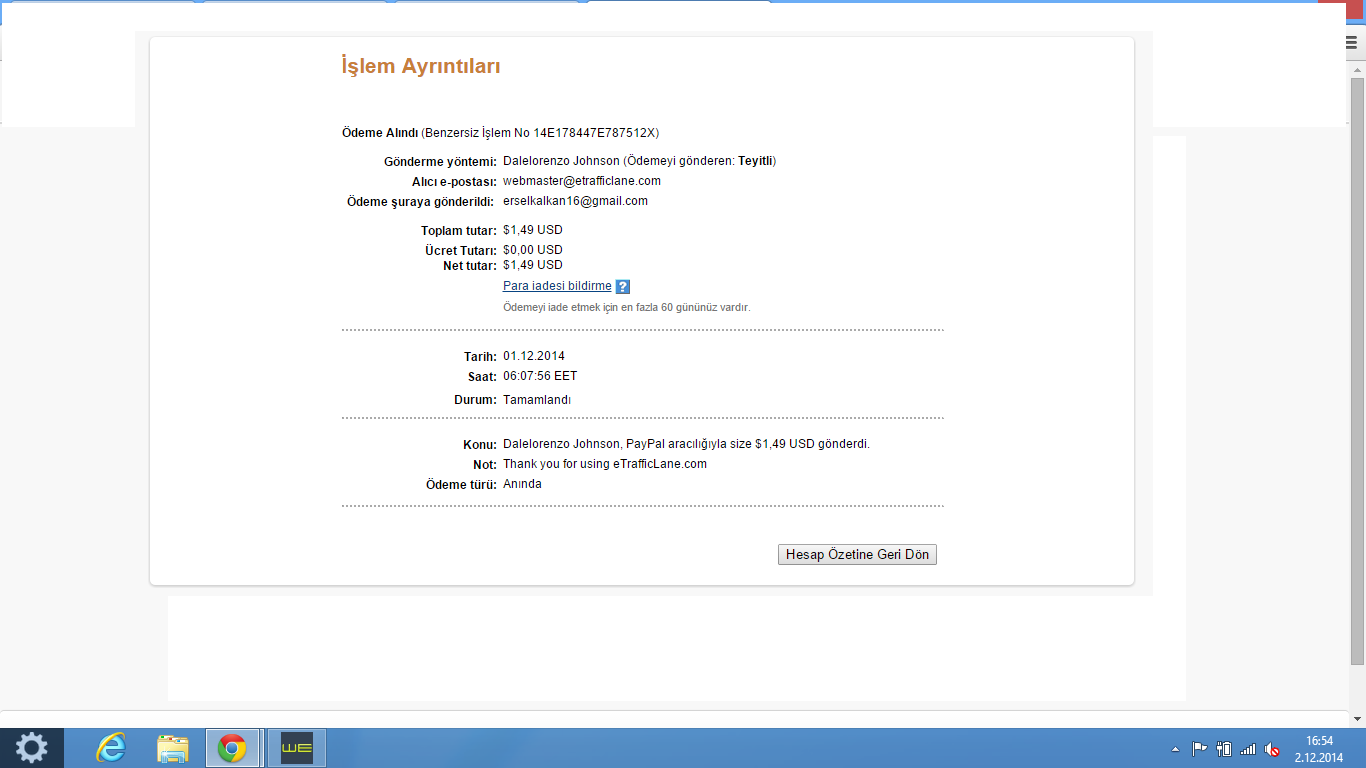Launch Internet Explorer from the taskbar
This screenshot has width=1366, height=768.
click(x=110, y=748)
